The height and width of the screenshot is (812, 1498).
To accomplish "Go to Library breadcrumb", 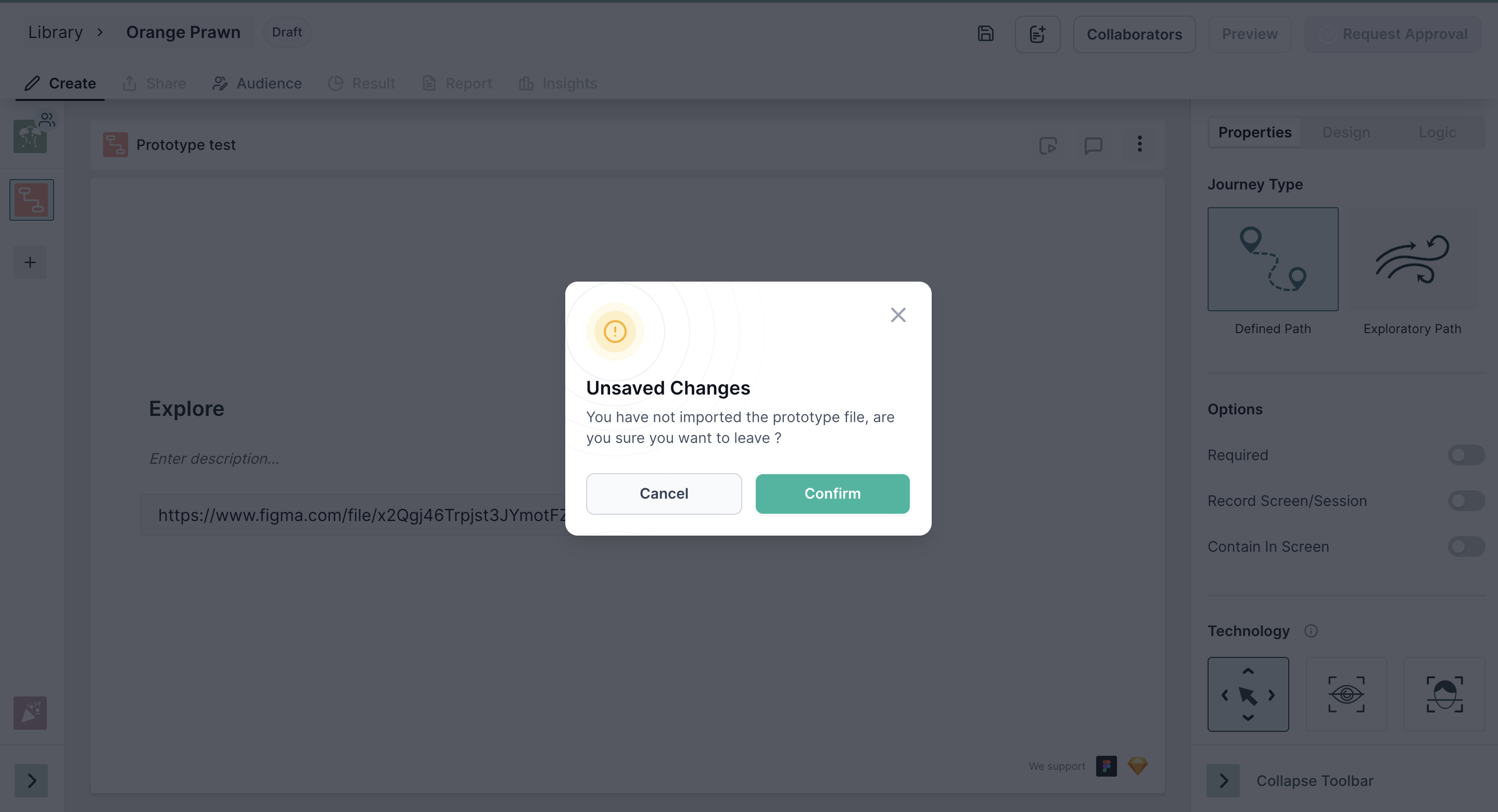I will pos(55,32).
